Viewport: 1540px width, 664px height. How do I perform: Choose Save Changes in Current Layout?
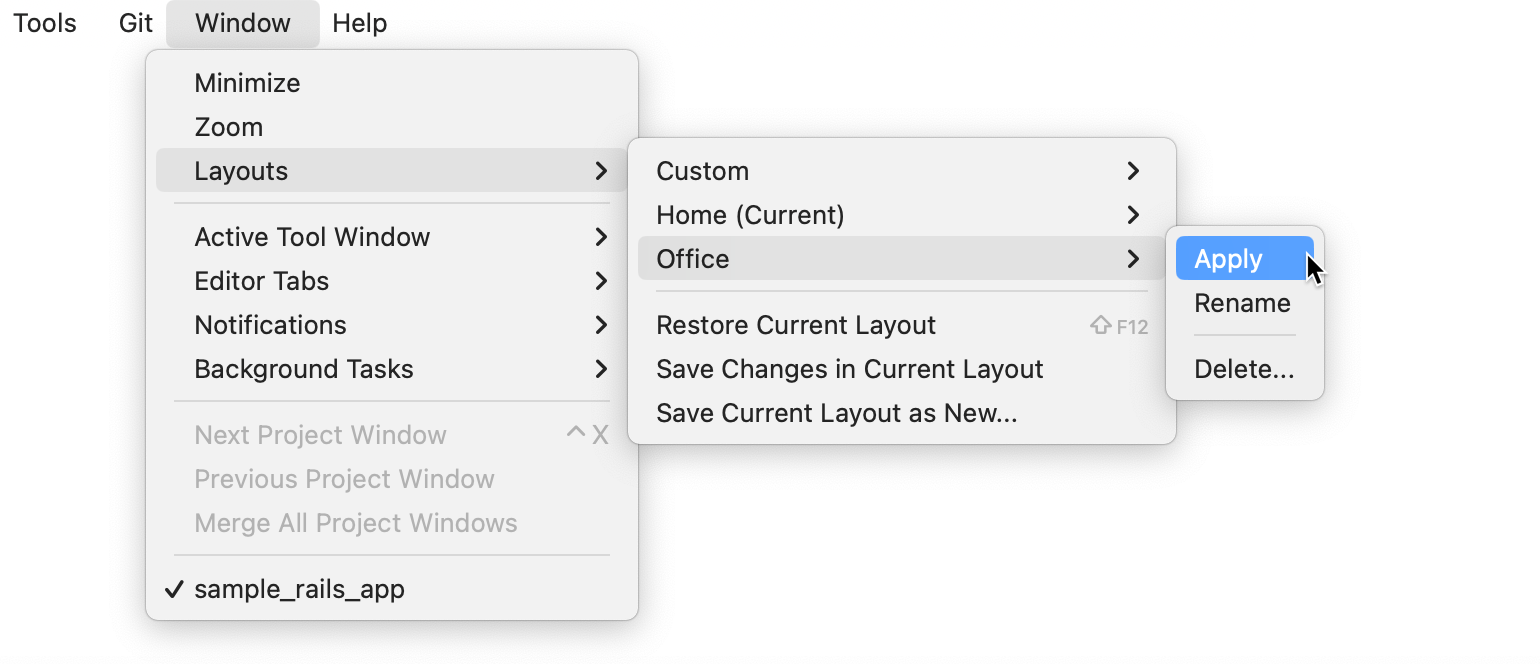point(849,369)
